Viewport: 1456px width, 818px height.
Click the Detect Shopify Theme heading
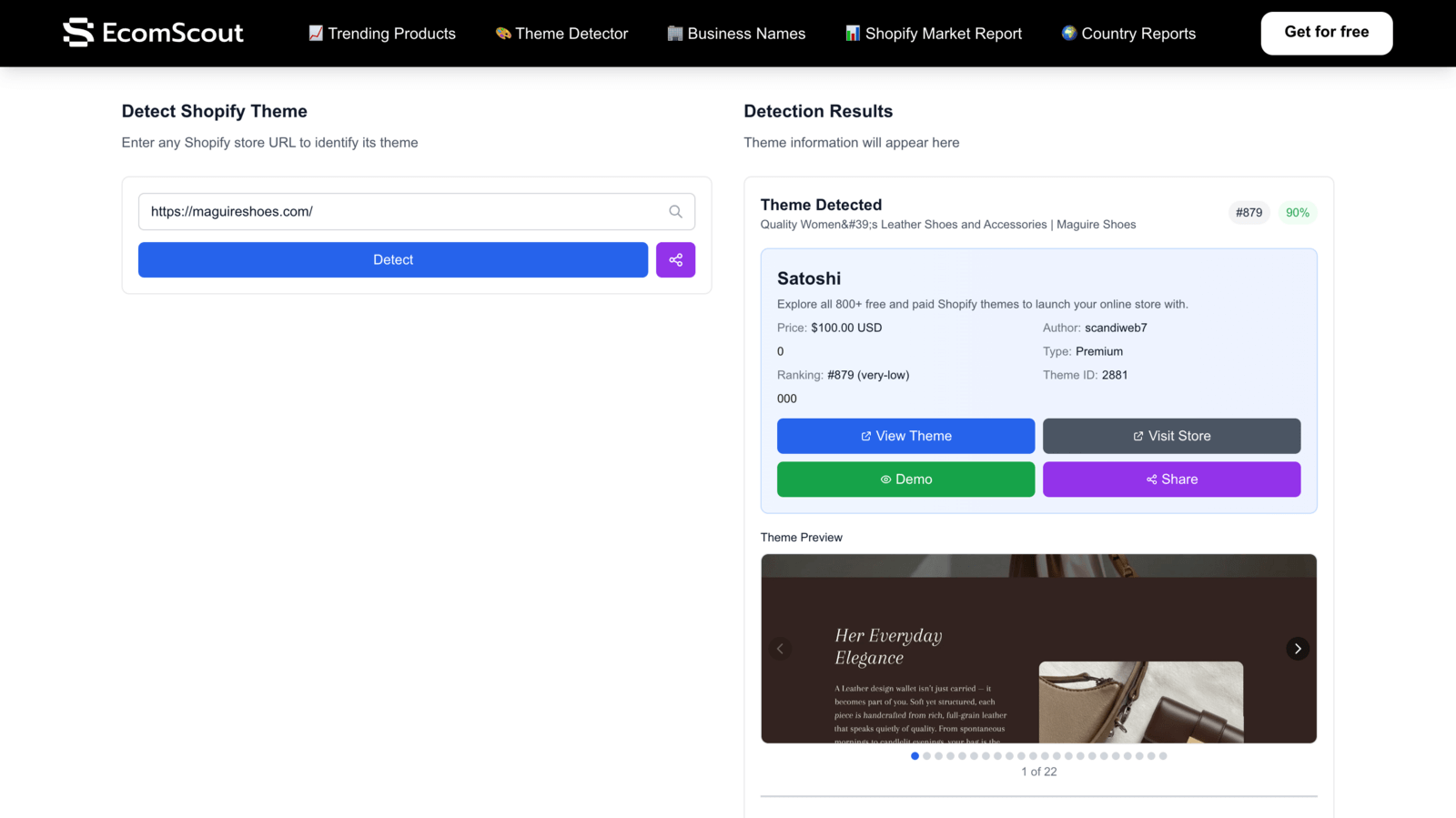pos(215,111)
